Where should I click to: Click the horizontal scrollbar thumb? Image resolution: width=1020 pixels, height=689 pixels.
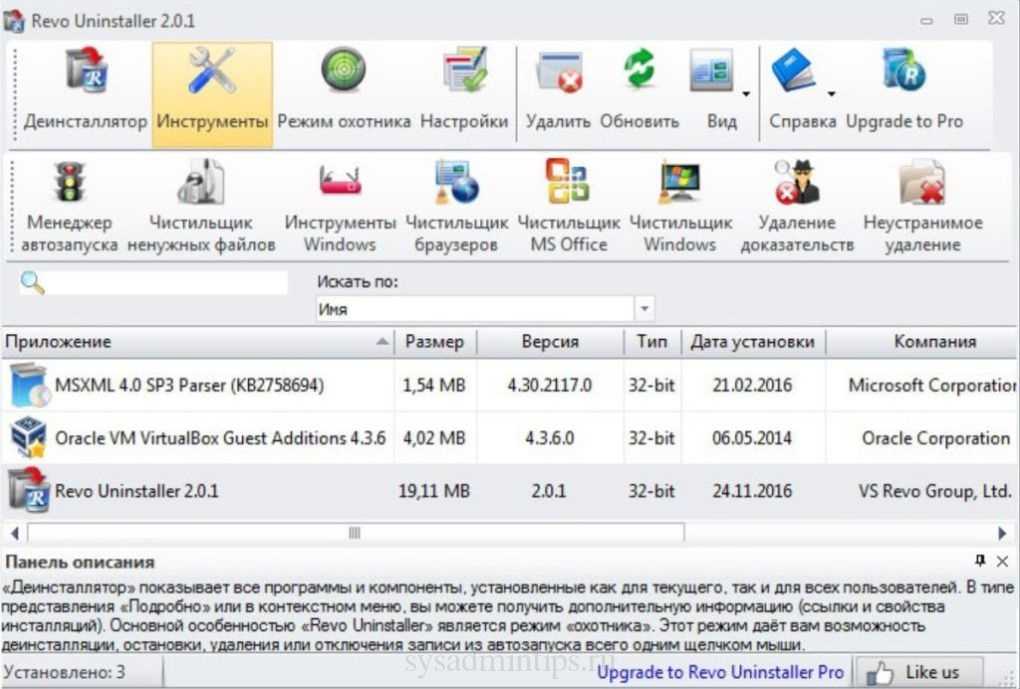[x=355, y=534]
